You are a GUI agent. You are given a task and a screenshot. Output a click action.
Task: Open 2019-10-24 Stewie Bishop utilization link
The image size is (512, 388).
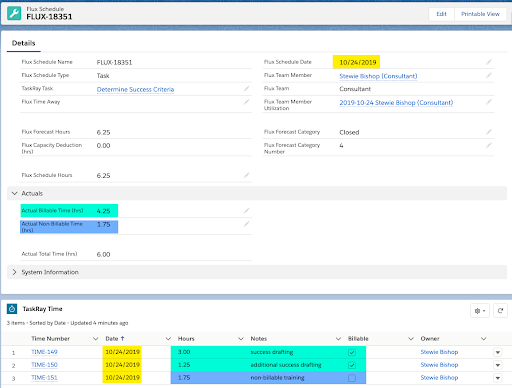pyautogui.click(x=396, y=103)
